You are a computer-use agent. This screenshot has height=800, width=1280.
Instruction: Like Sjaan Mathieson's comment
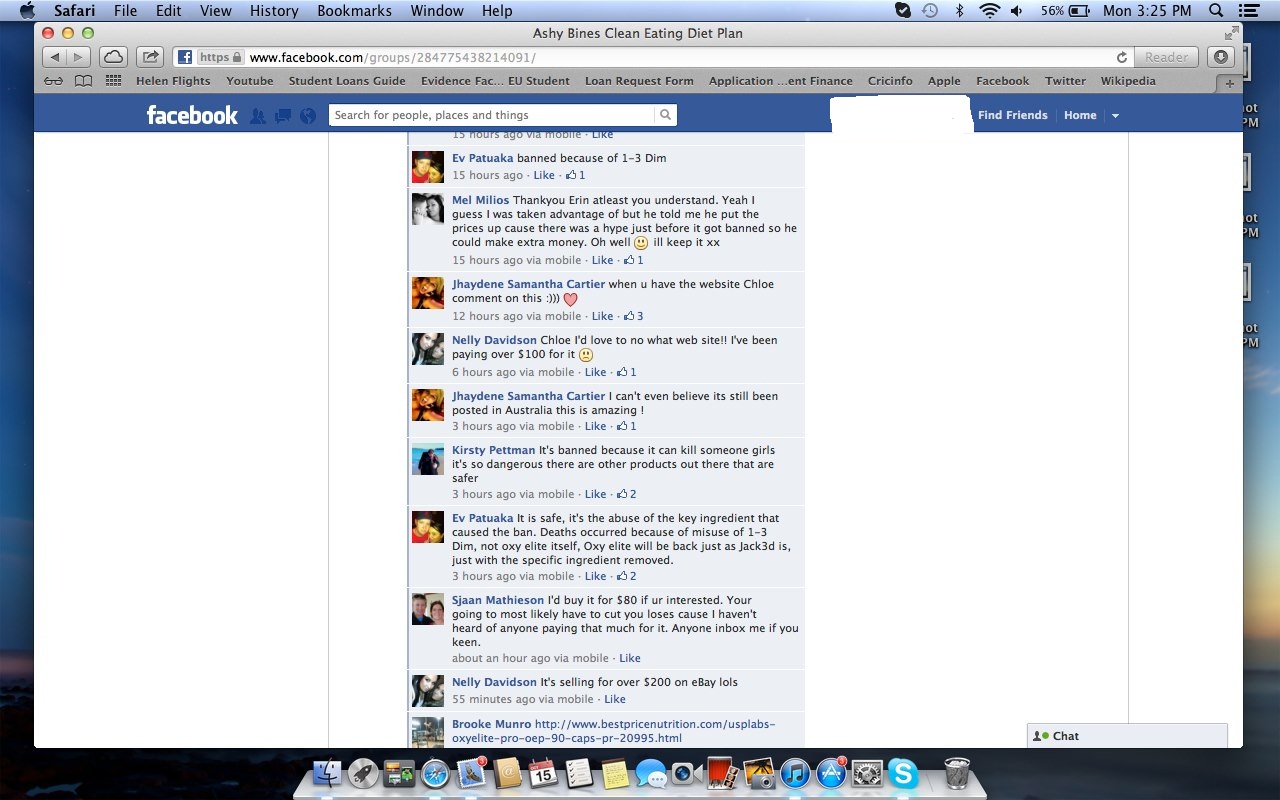[629, 658]
